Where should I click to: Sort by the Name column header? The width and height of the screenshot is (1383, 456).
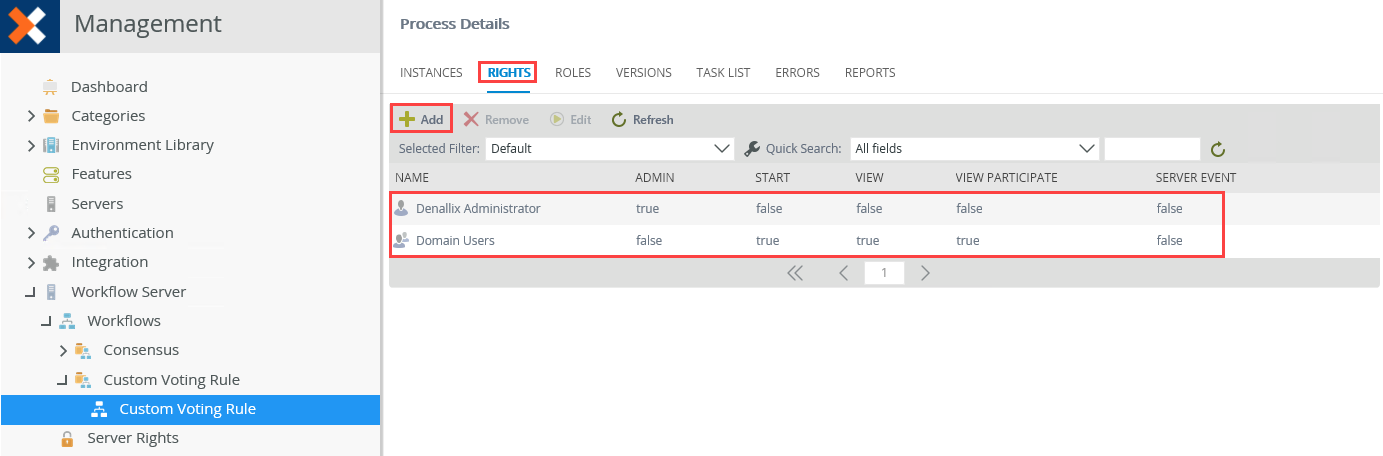pos(412,178)
